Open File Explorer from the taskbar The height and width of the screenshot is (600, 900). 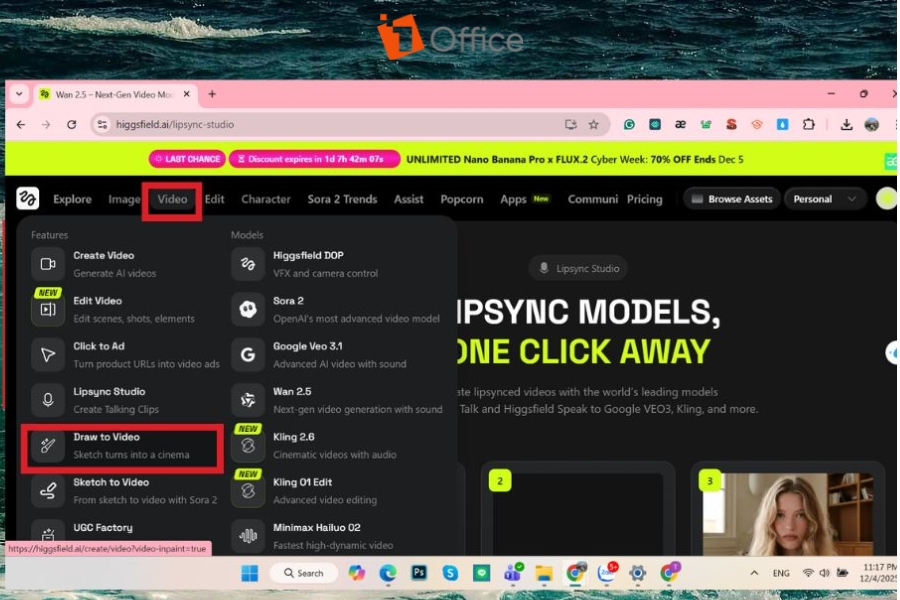point(544,572)
